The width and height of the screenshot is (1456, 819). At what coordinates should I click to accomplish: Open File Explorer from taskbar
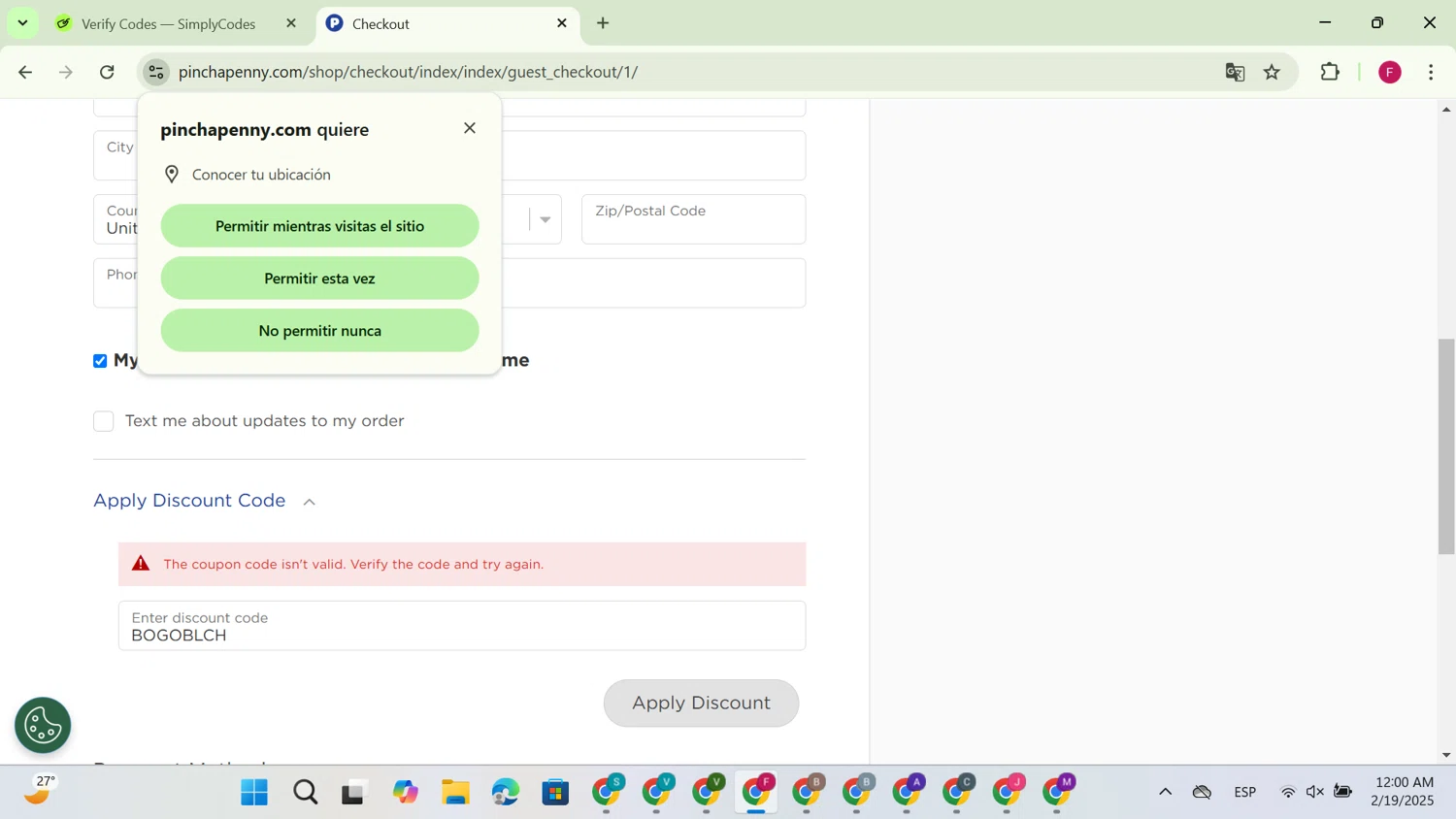pyautogui.click(x=455, y=793)
